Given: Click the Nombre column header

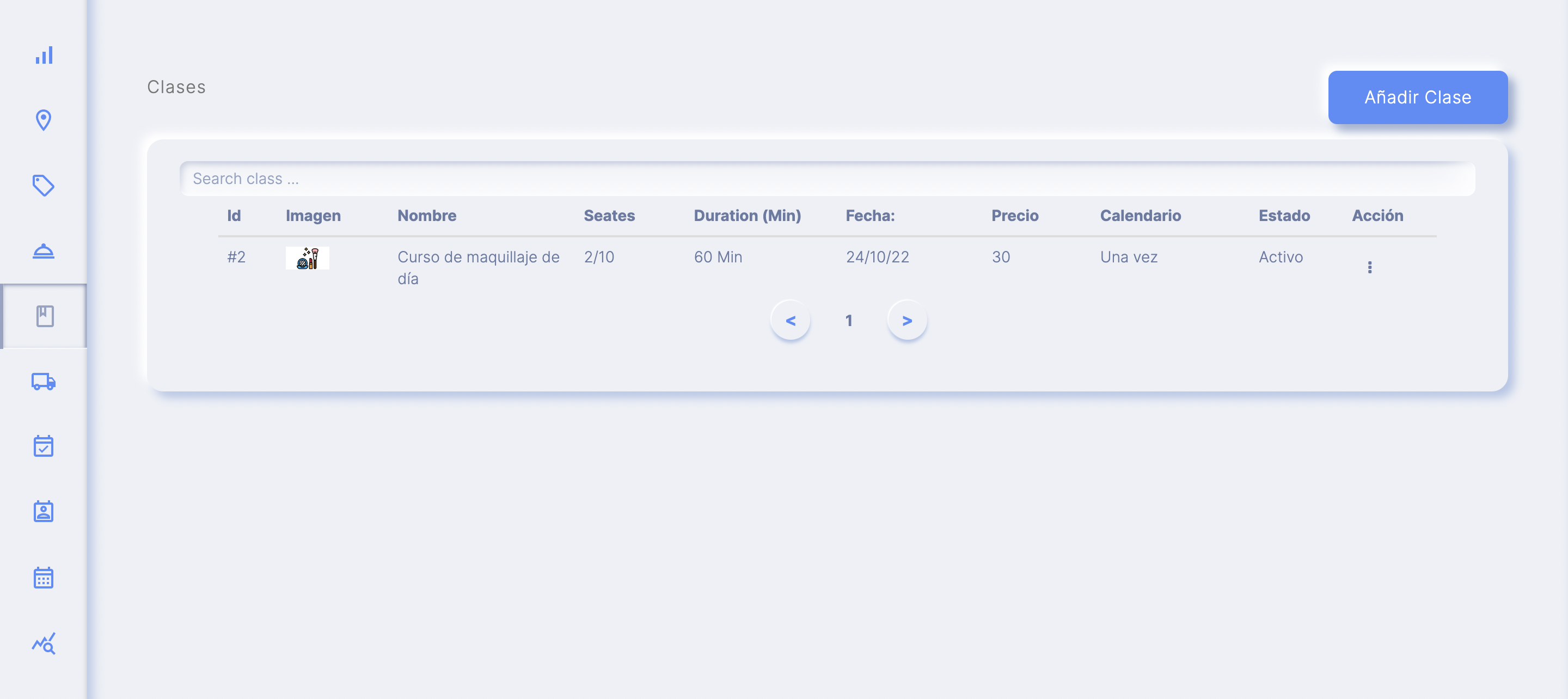Looking at the screenshot, I should click(x=427, y=216).
